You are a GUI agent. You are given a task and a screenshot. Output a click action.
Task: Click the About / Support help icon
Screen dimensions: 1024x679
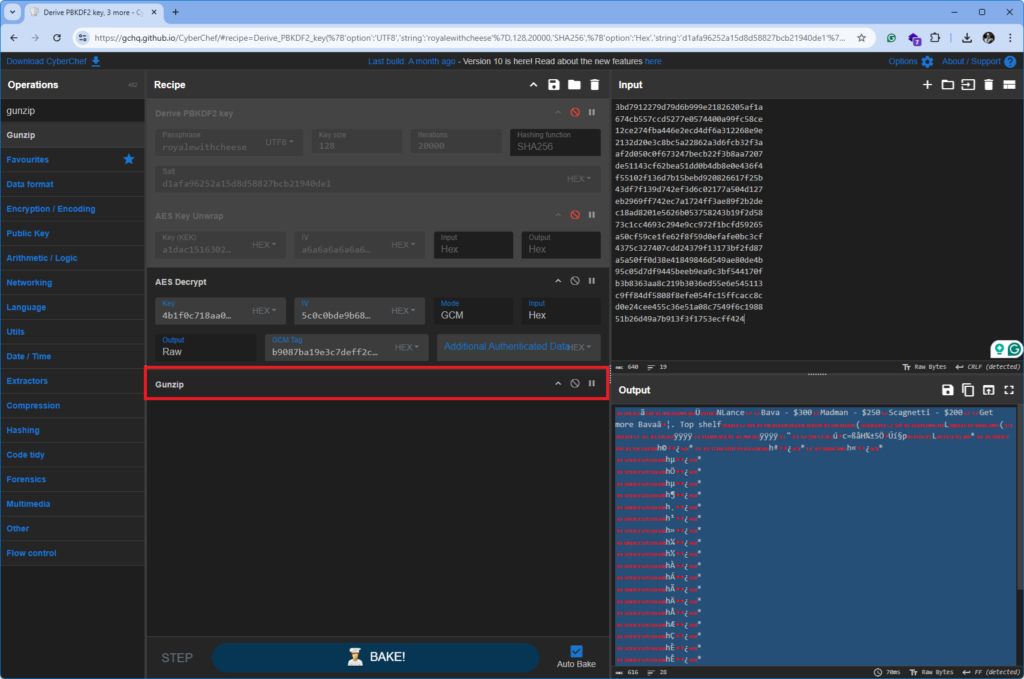pyautogui.click(x=1010, y=61)
